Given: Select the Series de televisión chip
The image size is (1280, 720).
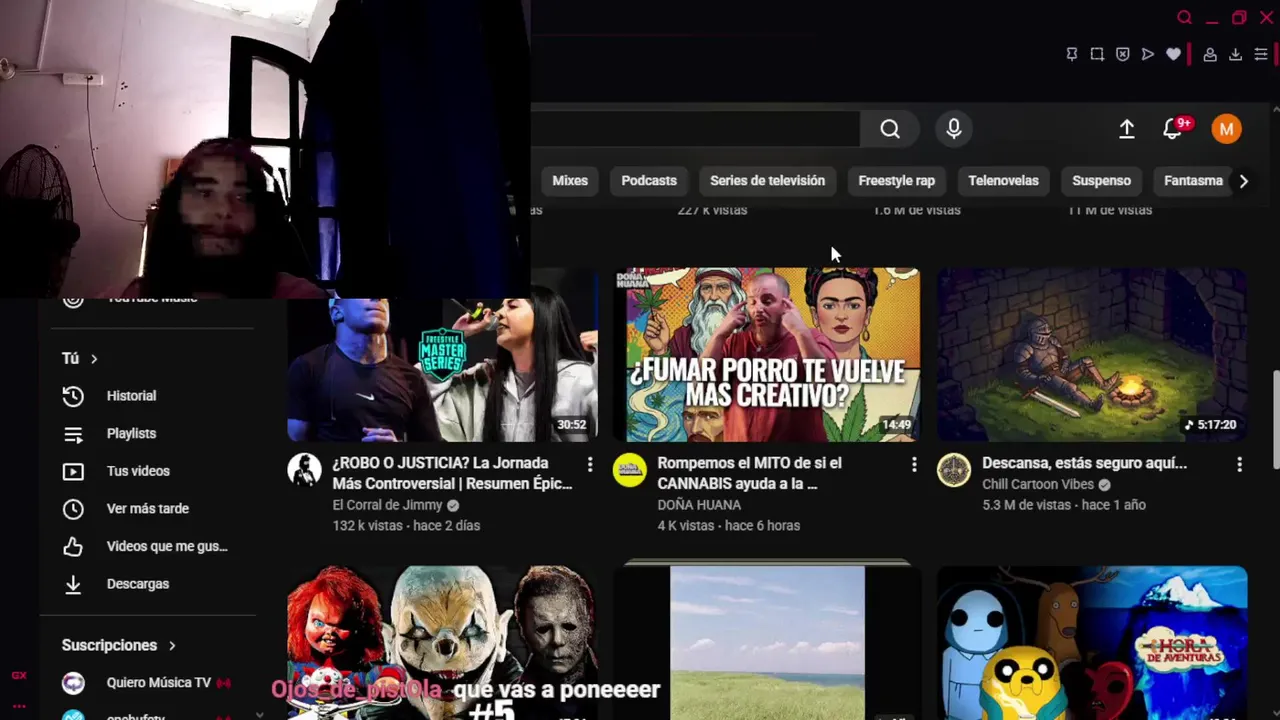Looking at the screenshot, I should pyautogui.click(x=767, y=181).
